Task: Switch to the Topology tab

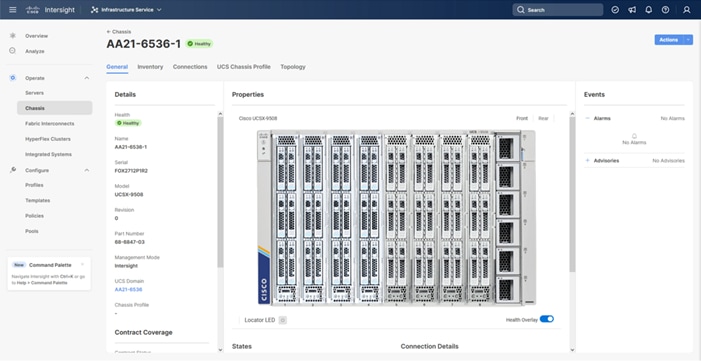Action: click(293, 67)
